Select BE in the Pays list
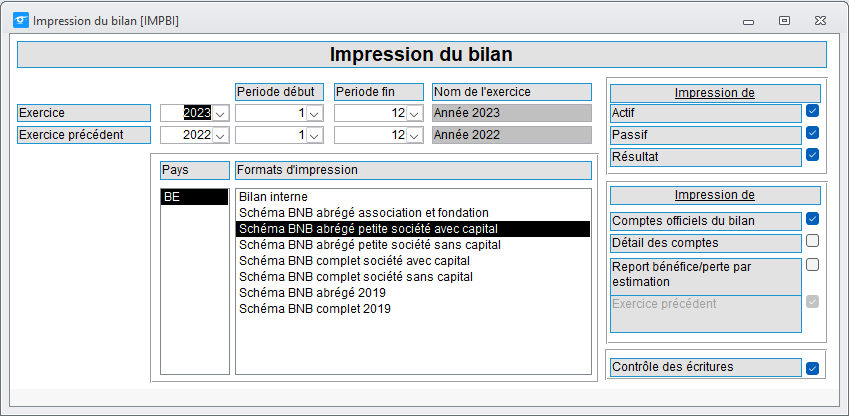 click(194, 197)
